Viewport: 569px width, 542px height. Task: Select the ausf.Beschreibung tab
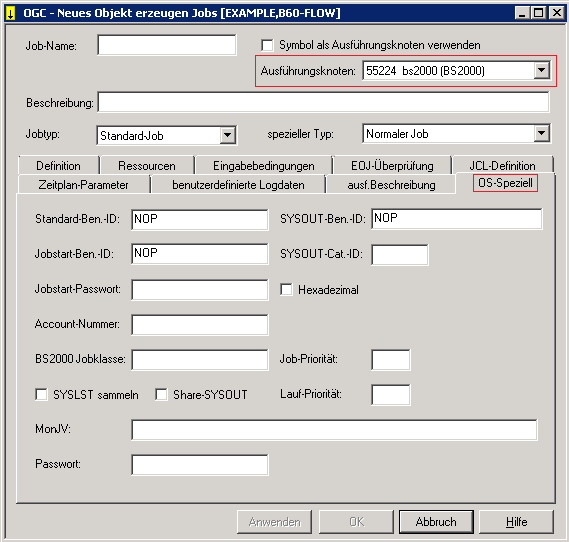(391, 185)
